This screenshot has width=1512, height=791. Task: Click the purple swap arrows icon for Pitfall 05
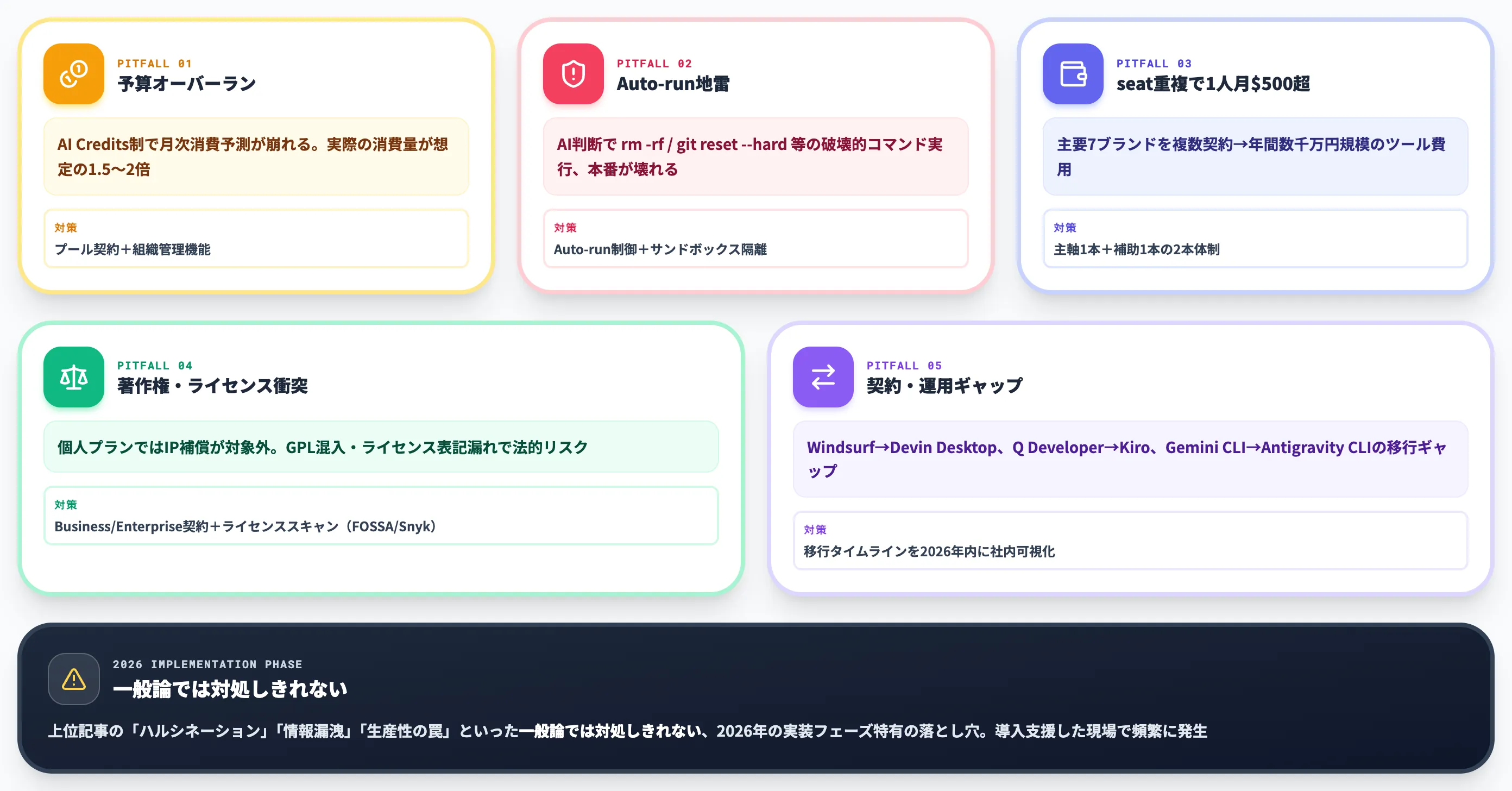823,377
